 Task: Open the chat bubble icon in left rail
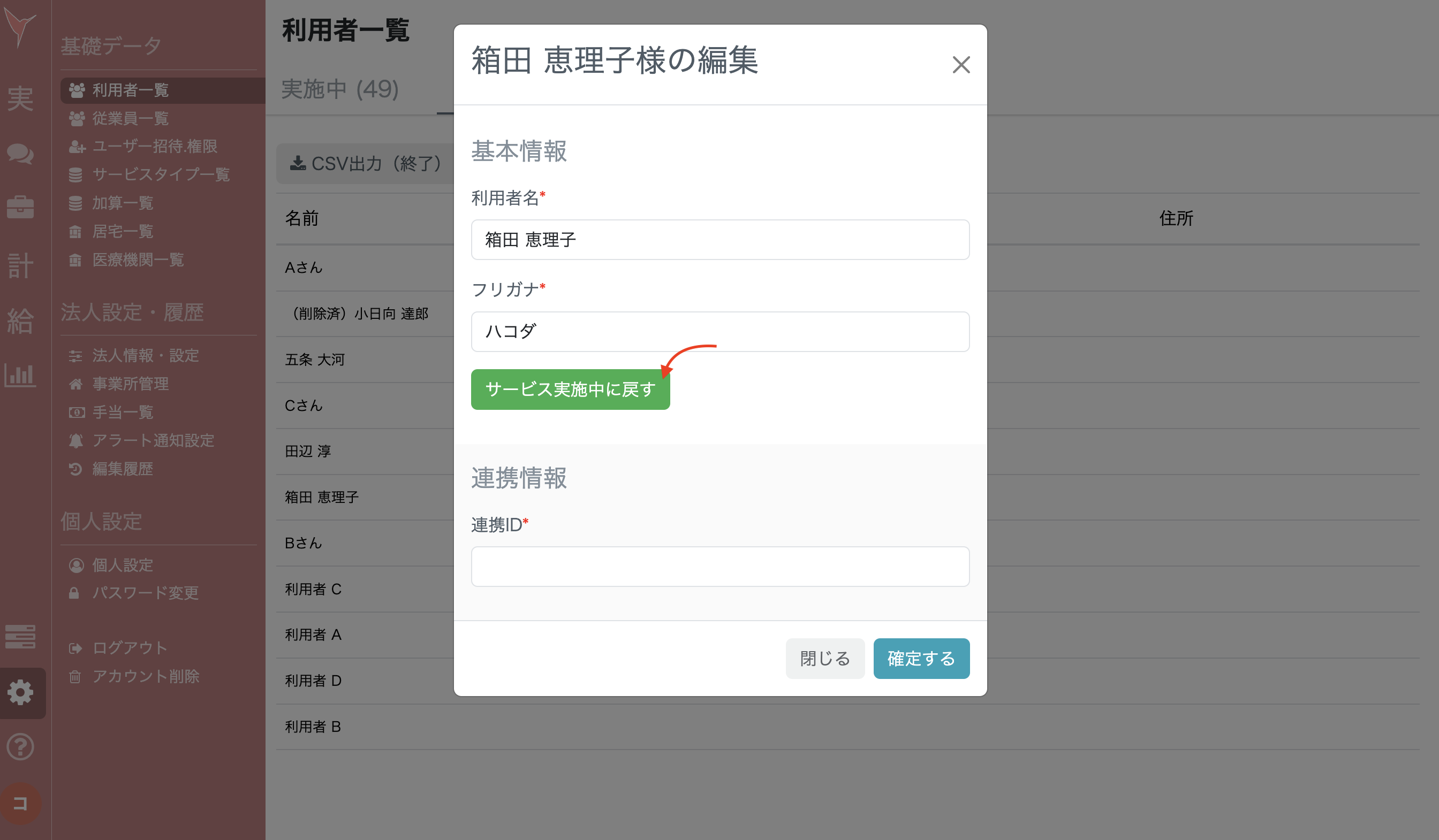(x=20, y=154)
